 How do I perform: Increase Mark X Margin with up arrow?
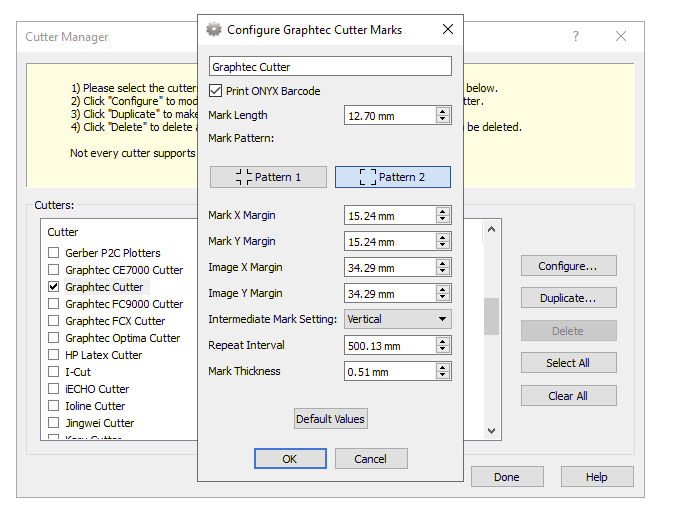coord(443,211)
